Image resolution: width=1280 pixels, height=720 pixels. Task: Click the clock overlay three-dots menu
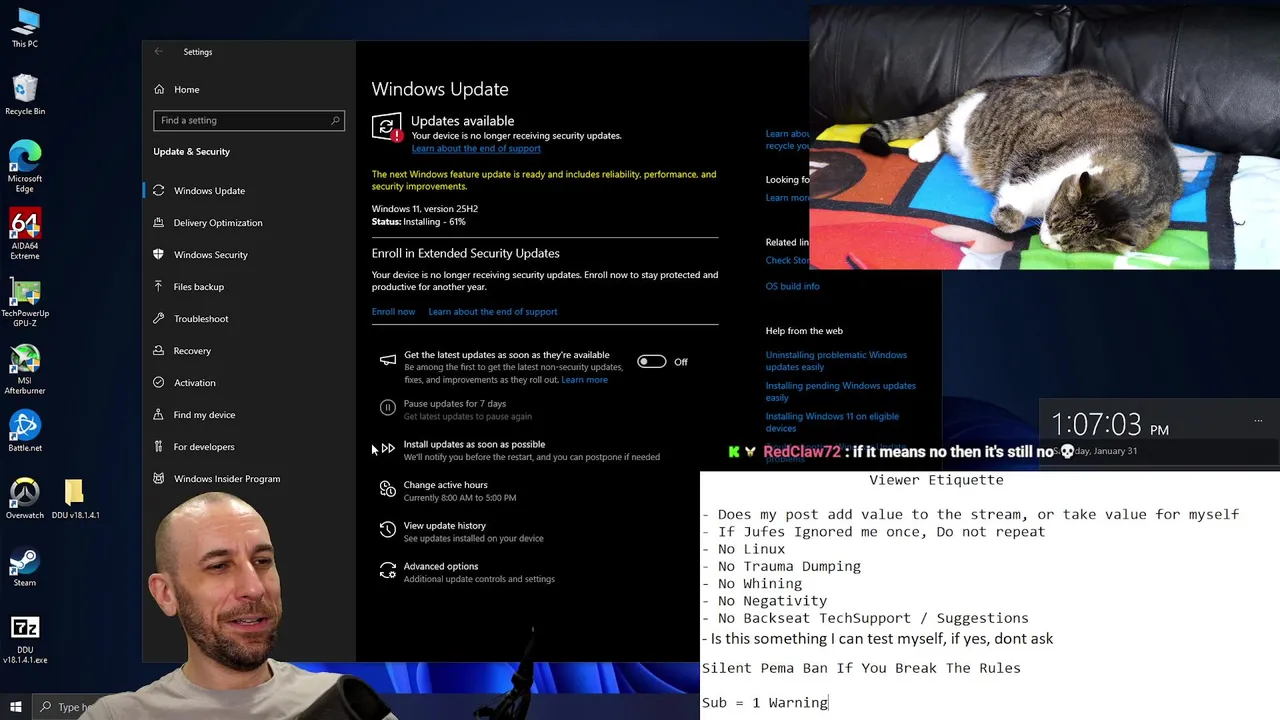(1258, 421)
